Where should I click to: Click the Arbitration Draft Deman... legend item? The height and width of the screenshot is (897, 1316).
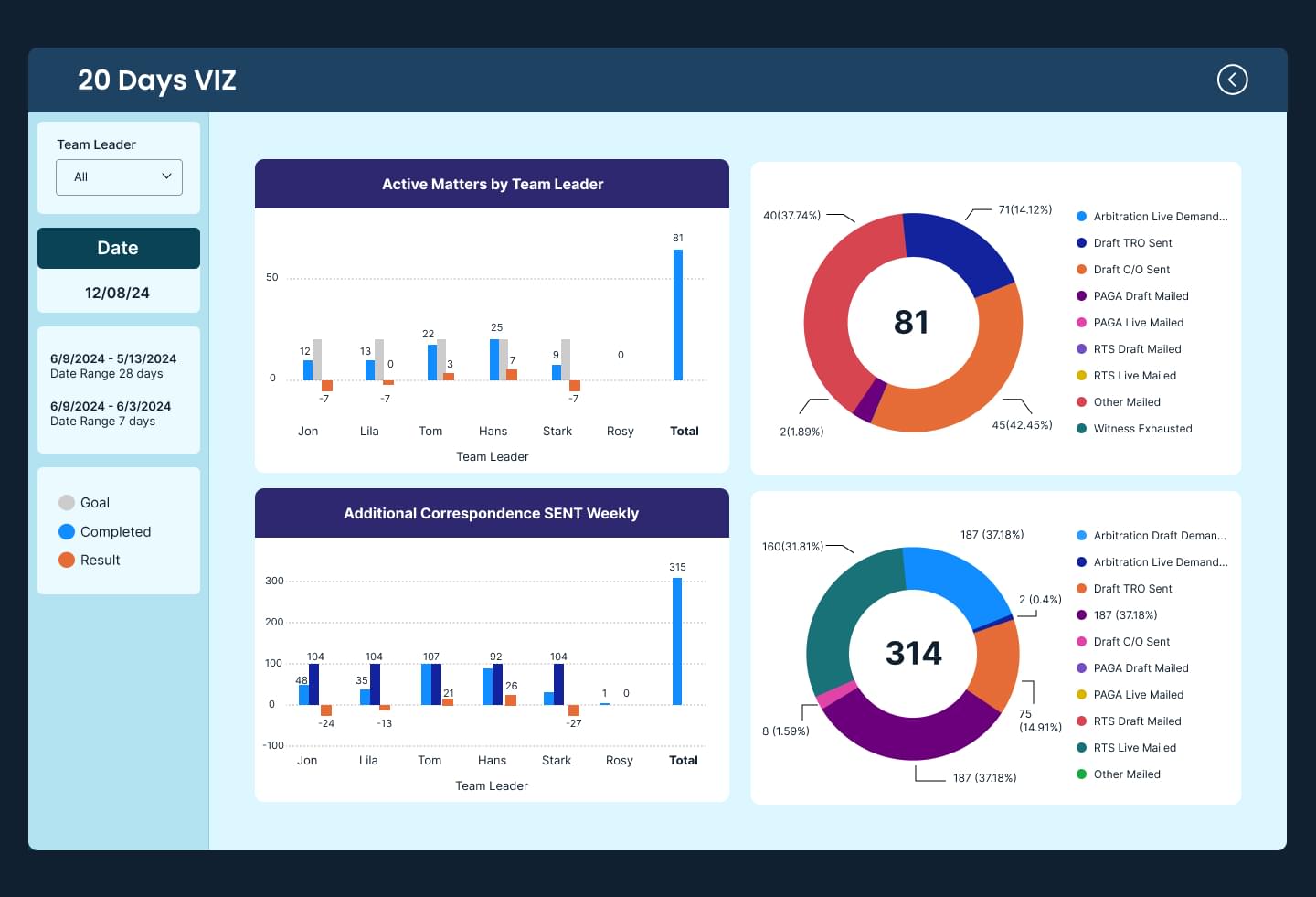point(1151,536)
